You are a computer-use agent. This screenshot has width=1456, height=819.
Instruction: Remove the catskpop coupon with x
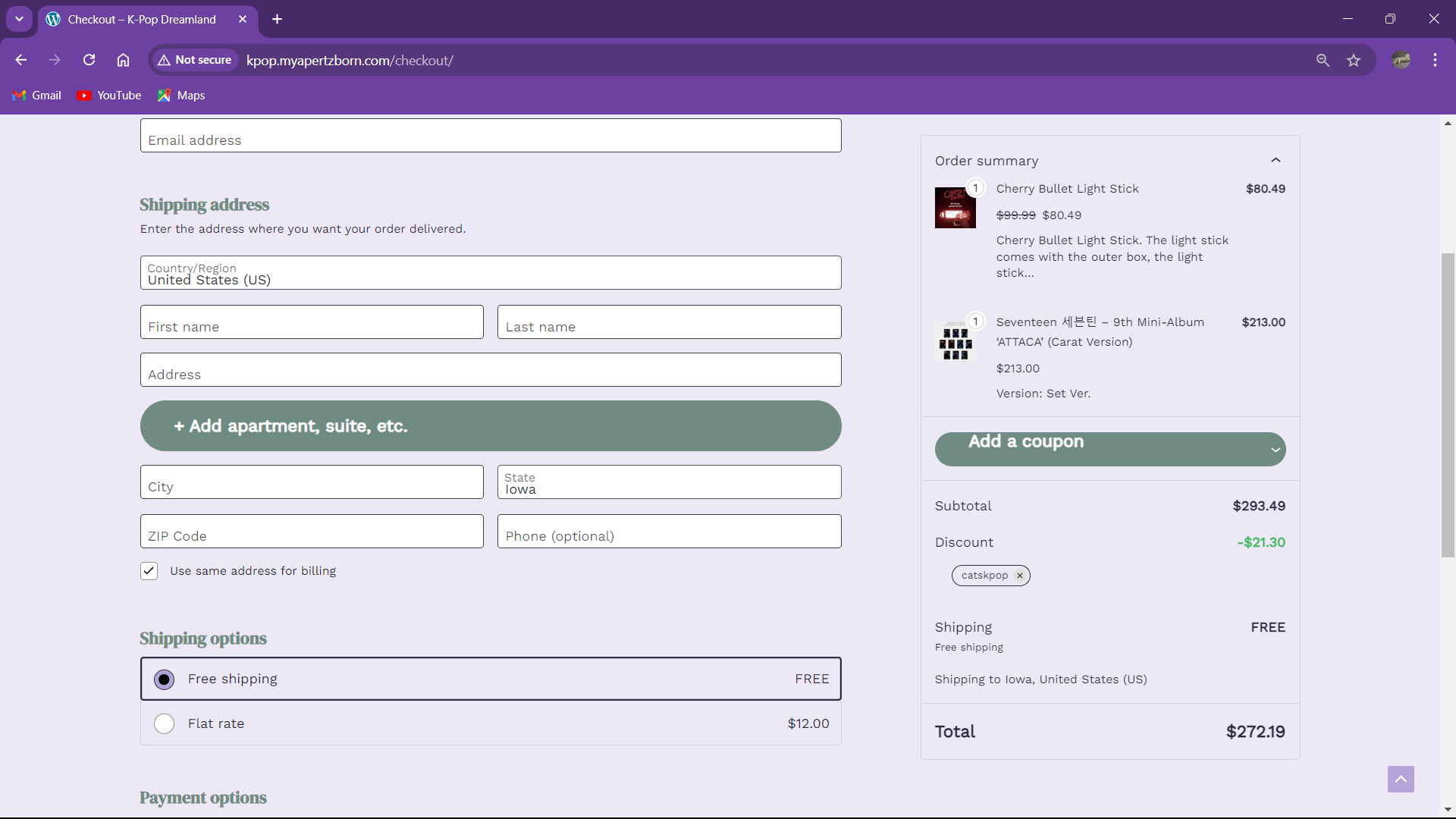(x=1020, y=576)
